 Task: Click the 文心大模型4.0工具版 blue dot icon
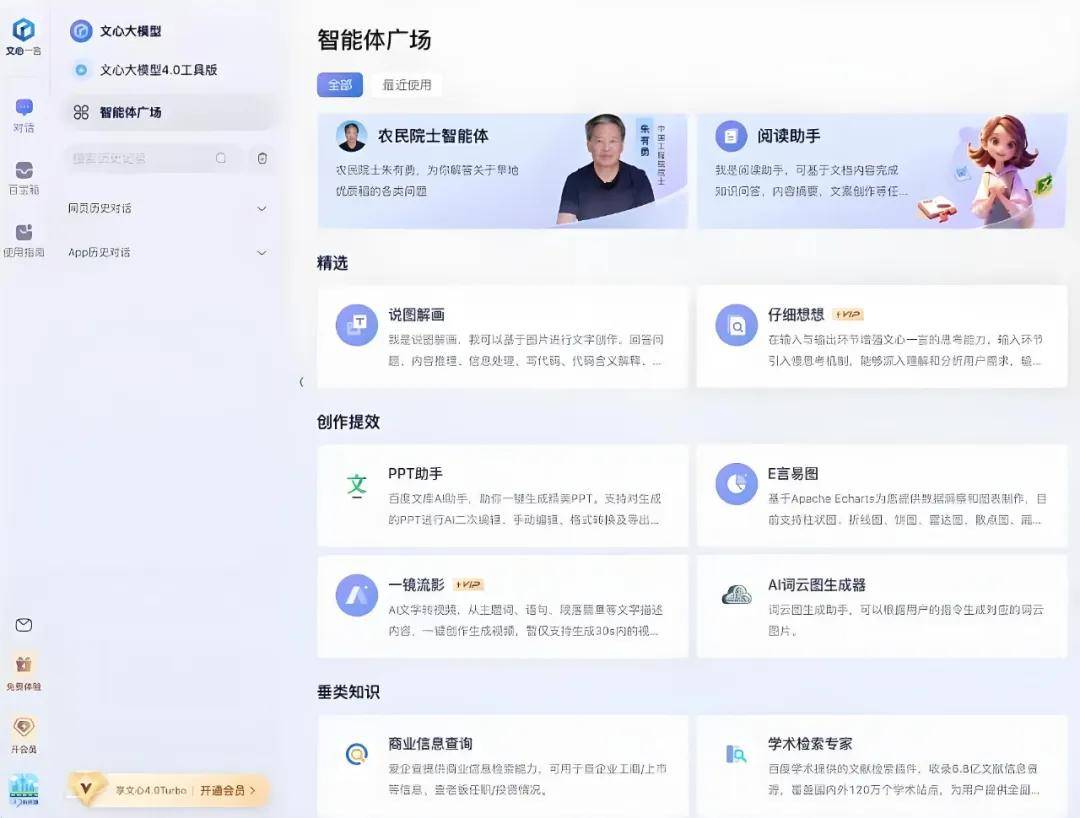point(81,70)
